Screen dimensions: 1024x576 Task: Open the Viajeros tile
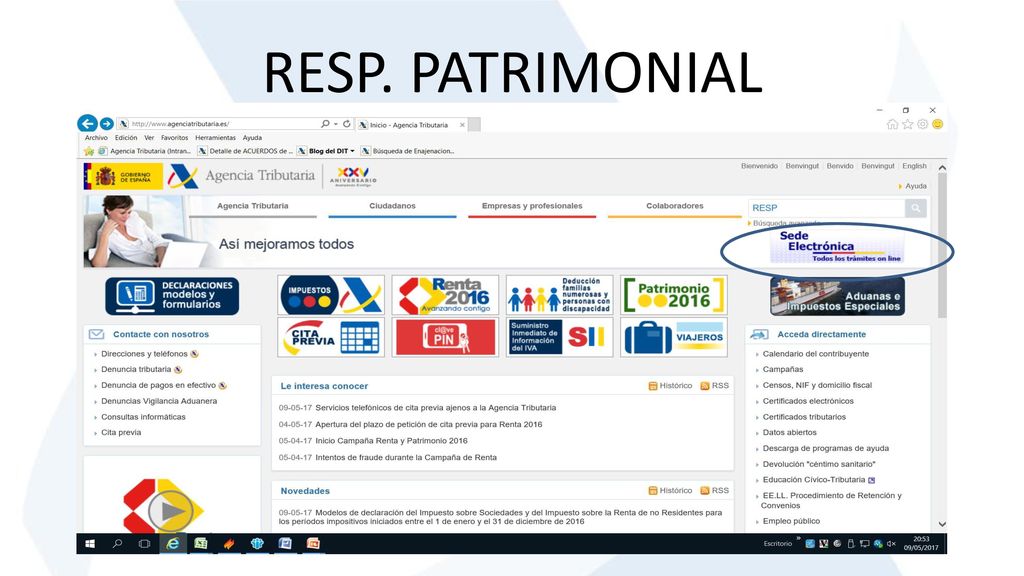pos(673,337)
